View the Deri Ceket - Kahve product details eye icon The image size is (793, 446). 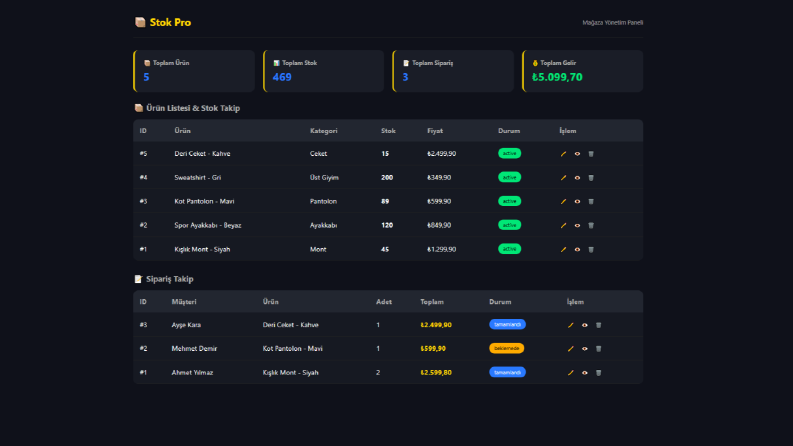(x=577, y=154)
